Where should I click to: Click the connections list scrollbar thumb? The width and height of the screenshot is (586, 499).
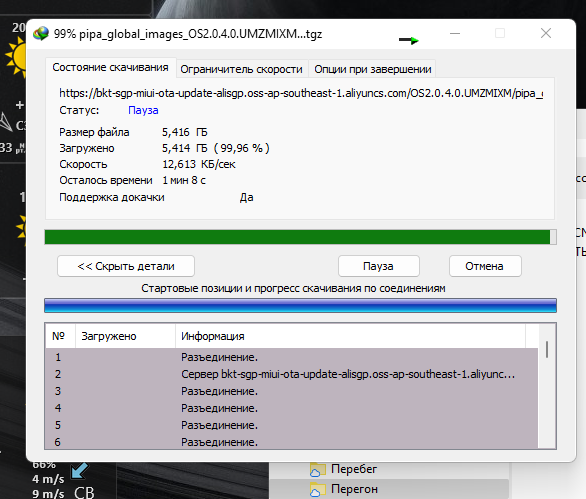coord(547,349)
